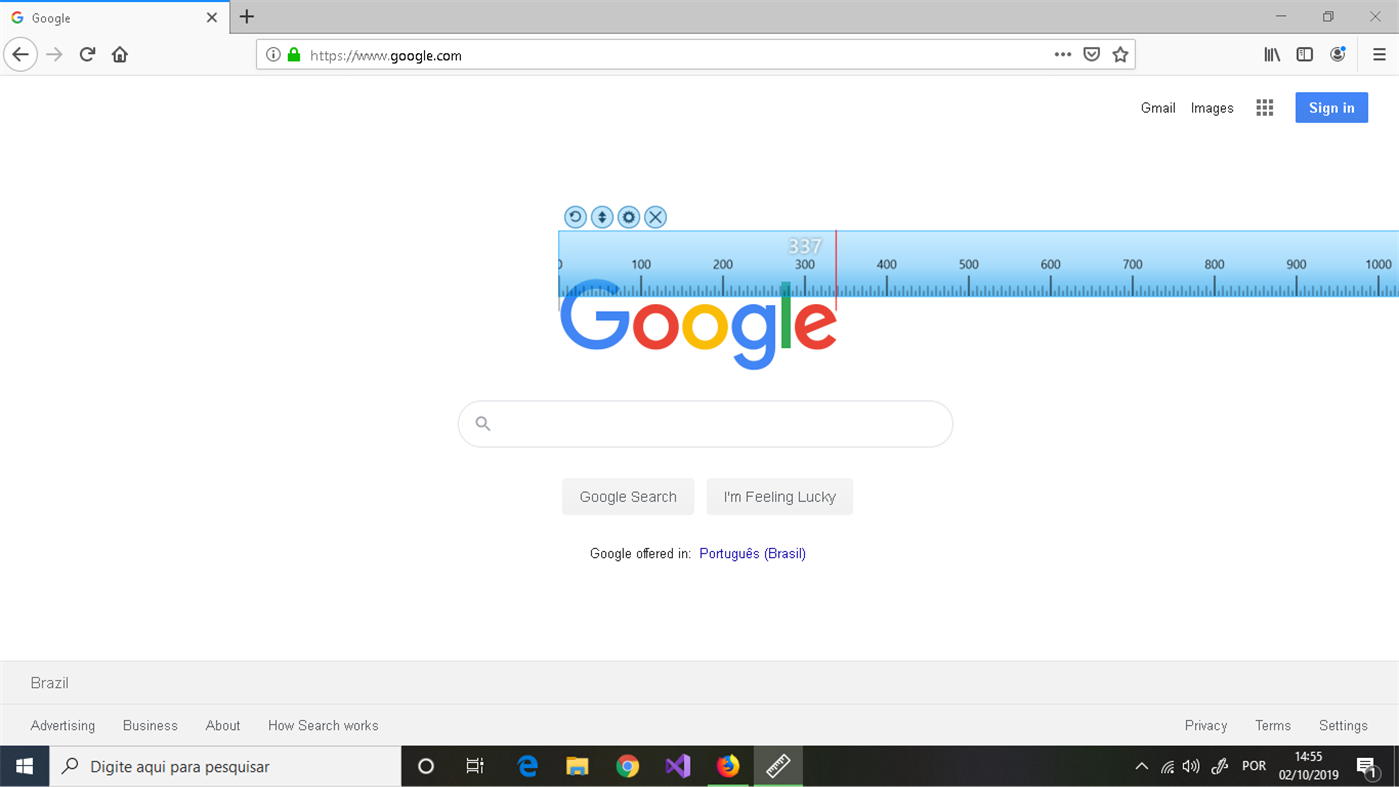Click the ruler's rotate button
Image resolution: width=1399 pixels, height=787 pixels.
(x=575, y=217)
